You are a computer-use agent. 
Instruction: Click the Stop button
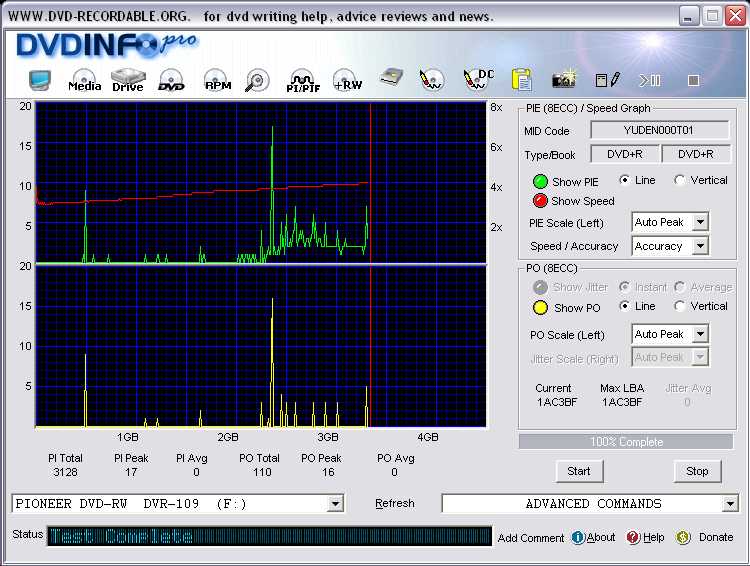(x=697, y=471)
